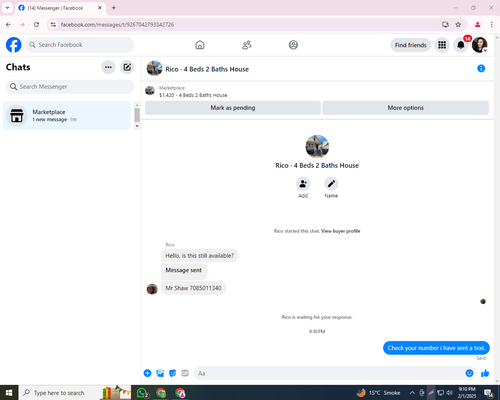Open the Friends icon in top navigation
Image resolution: width=500 pixels, height=400 pixels.
(247, 45)
